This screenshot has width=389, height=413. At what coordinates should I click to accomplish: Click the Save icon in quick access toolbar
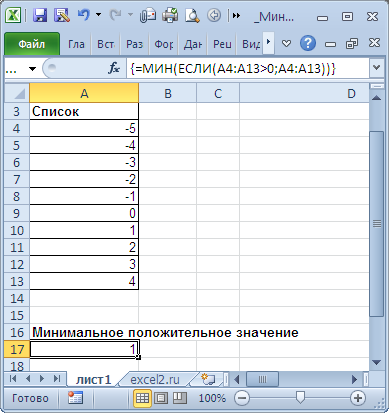41,15
